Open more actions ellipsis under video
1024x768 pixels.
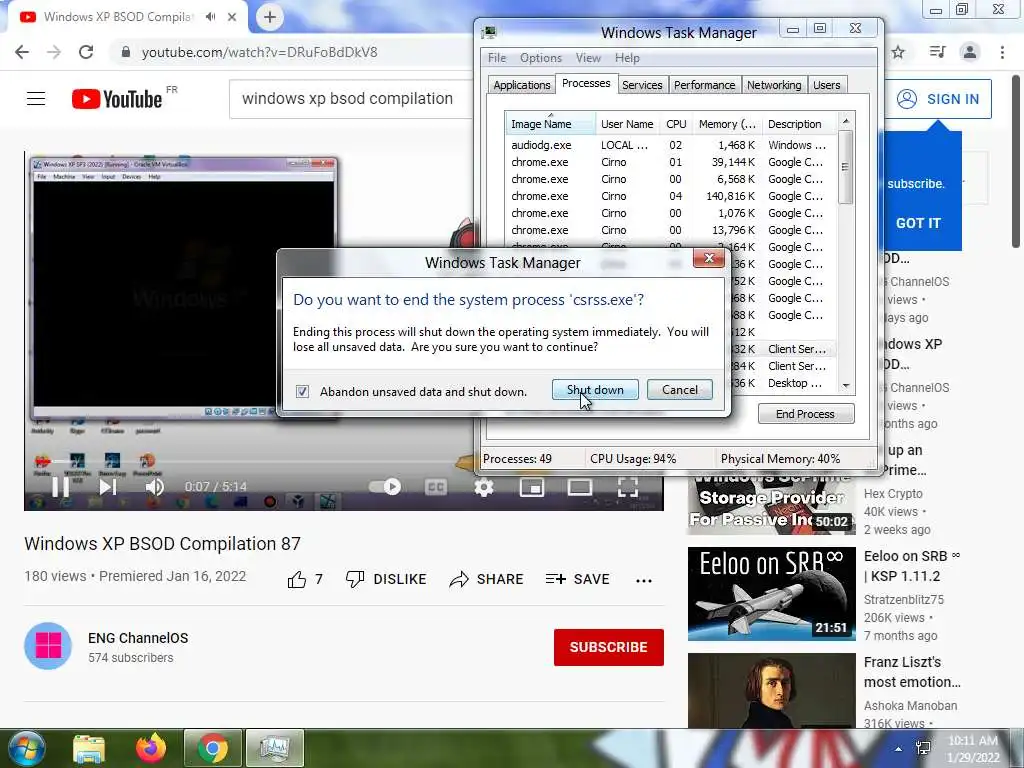click(644, 580)
